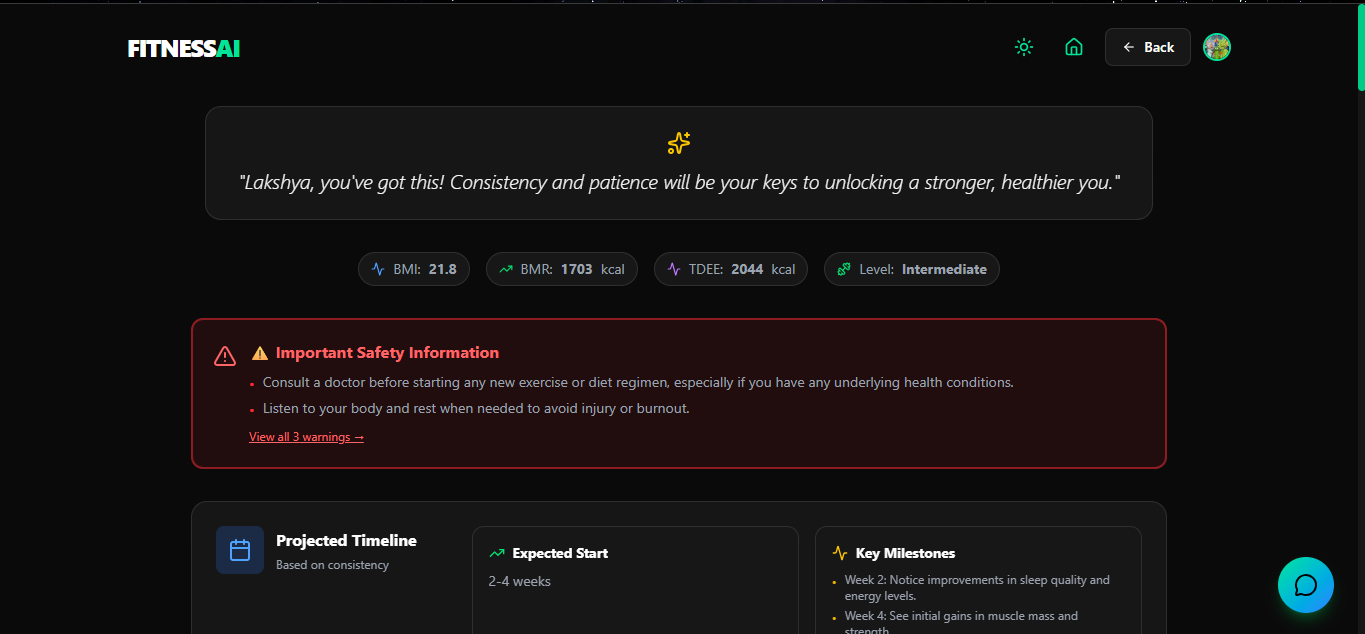Click the Projected Timeline heading
The width and height of the screenshot is (1365, 634).
346,540
